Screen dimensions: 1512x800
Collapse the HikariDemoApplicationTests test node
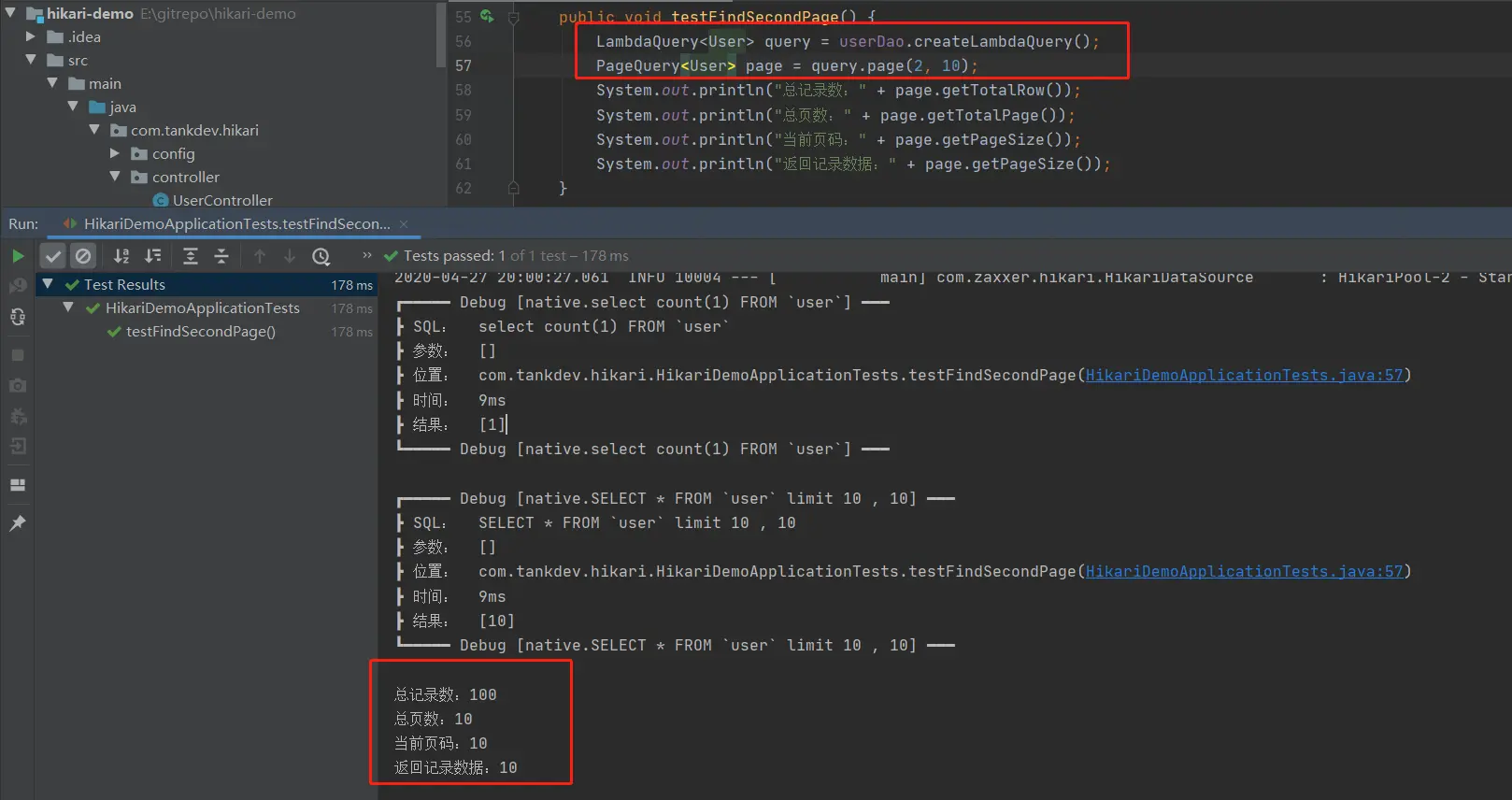[x=68, y=307]
